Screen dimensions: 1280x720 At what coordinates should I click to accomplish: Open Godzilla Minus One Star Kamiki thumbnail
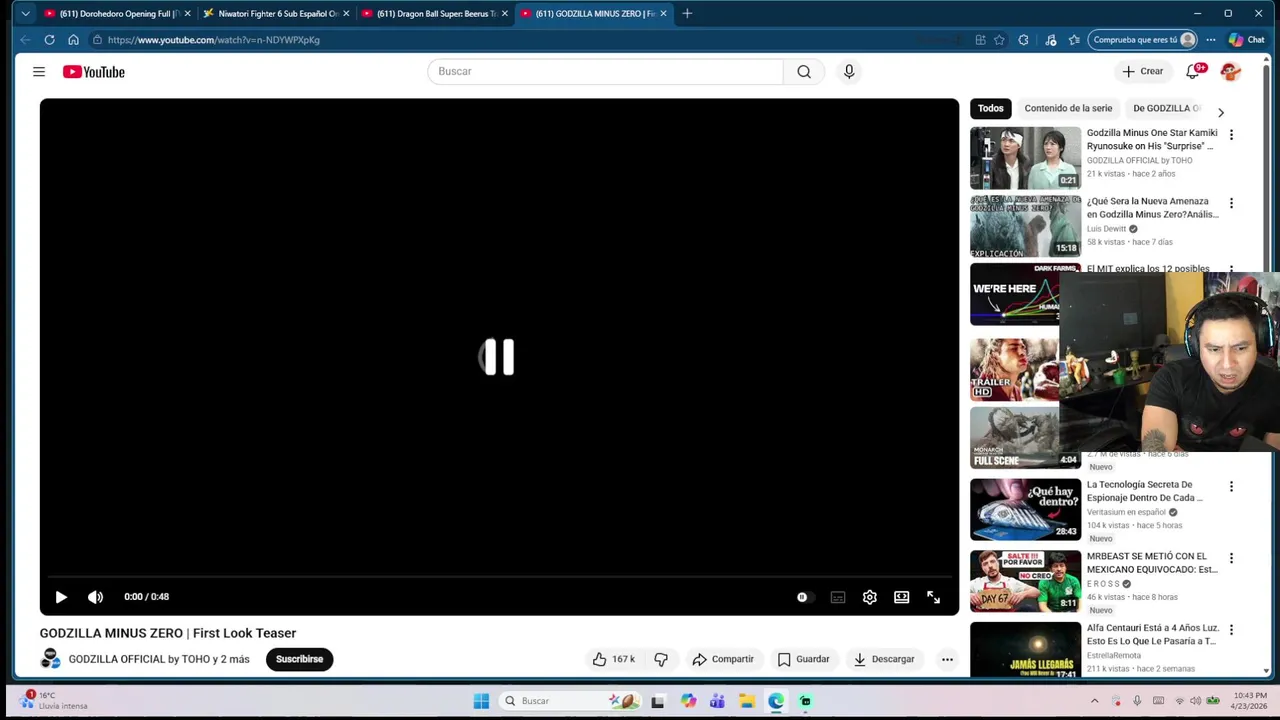1025,158
